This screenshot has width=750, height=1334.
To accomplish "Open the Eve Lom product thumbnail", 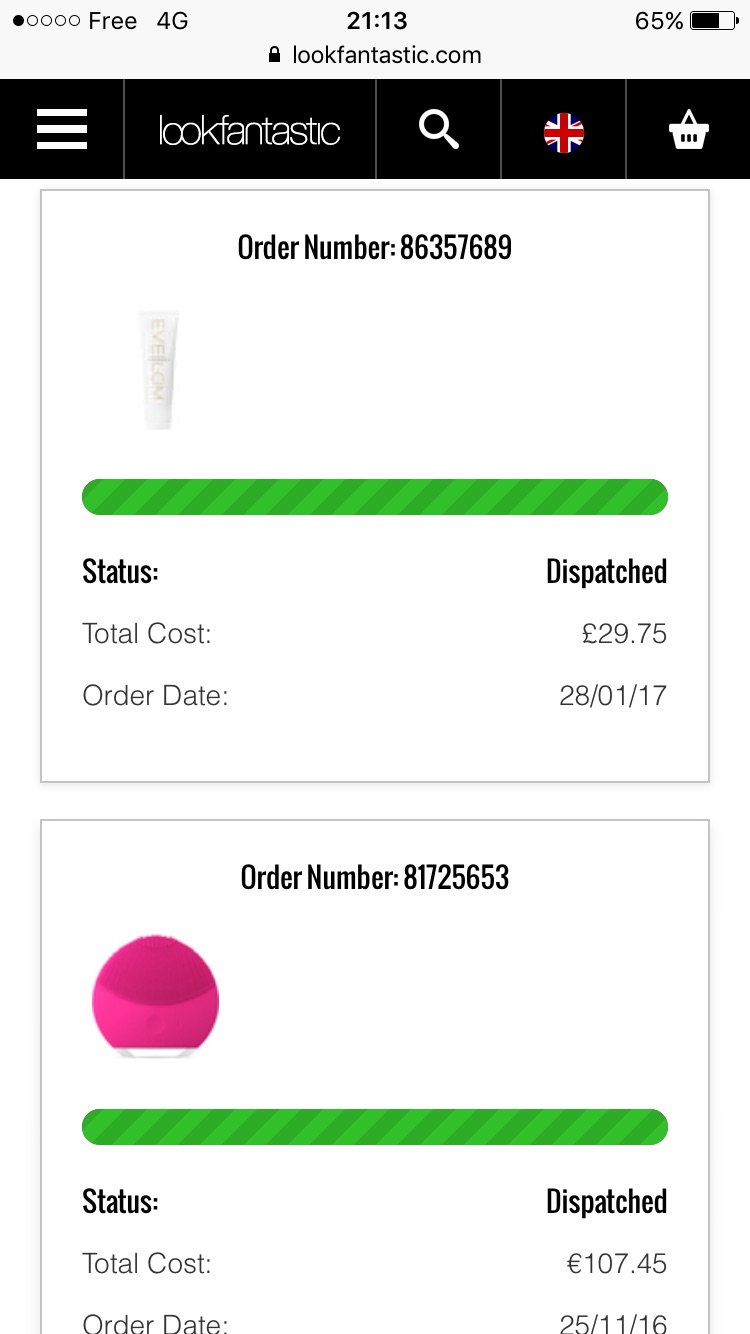I will click(160, 369).
